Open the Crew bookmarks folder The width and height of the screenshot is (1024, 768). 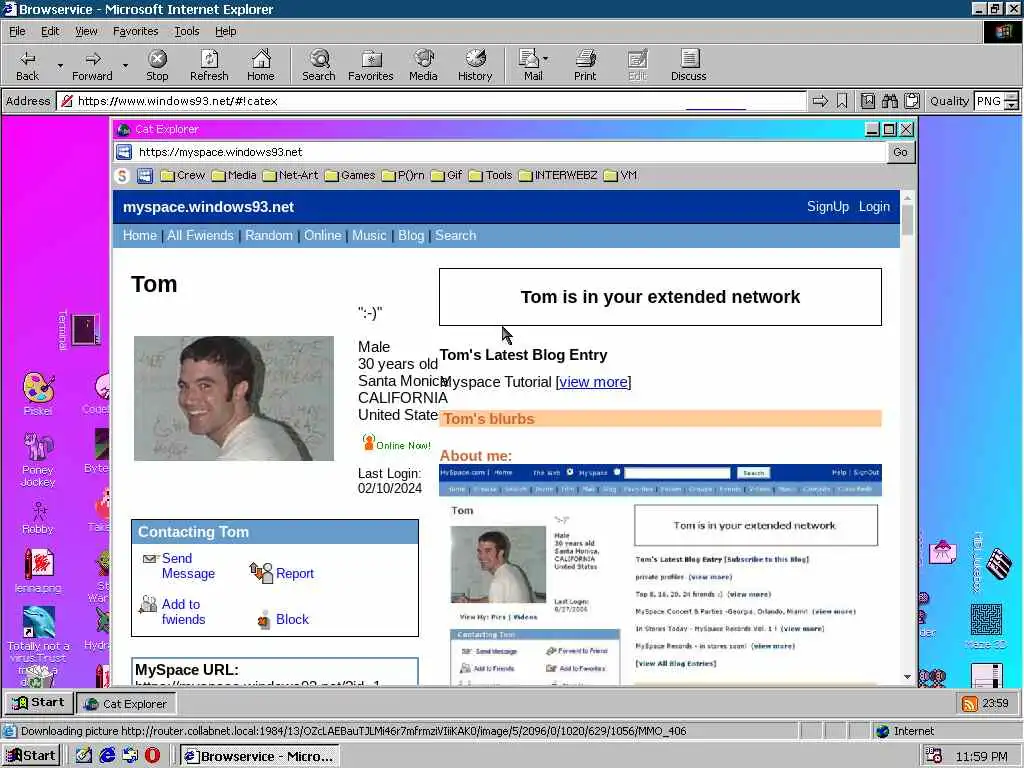point(183,176)
